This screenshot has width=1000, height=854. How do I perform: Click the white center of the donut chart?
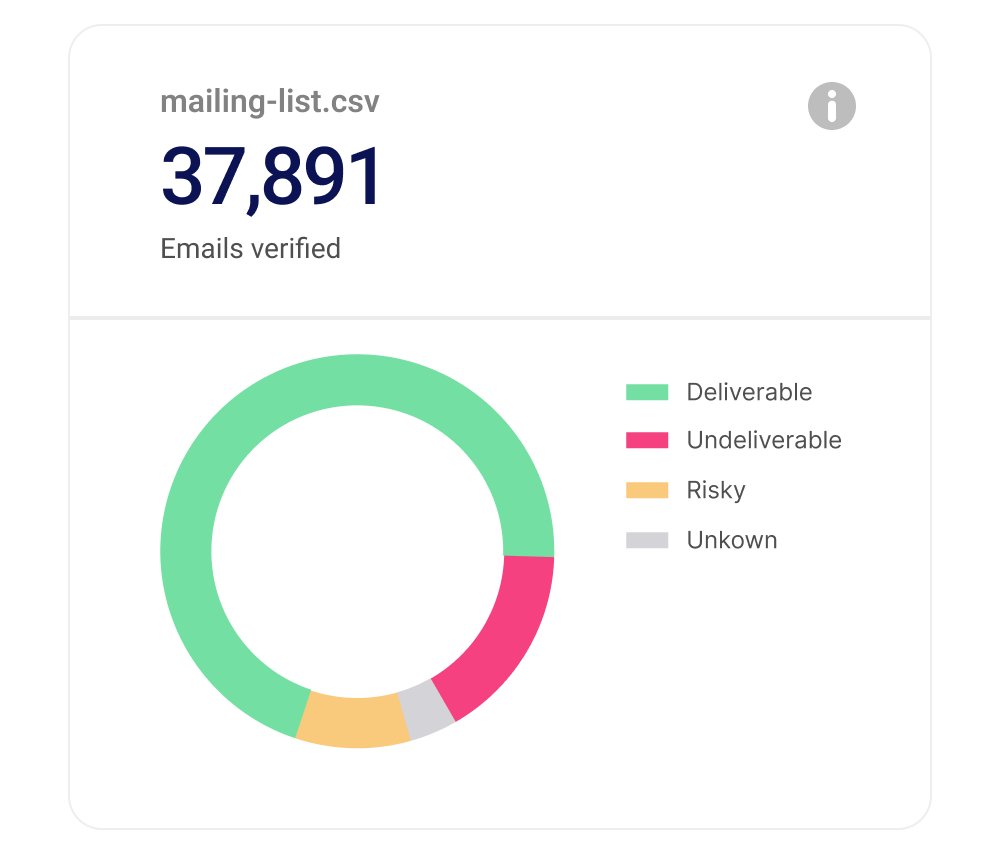tap(357, 550)
